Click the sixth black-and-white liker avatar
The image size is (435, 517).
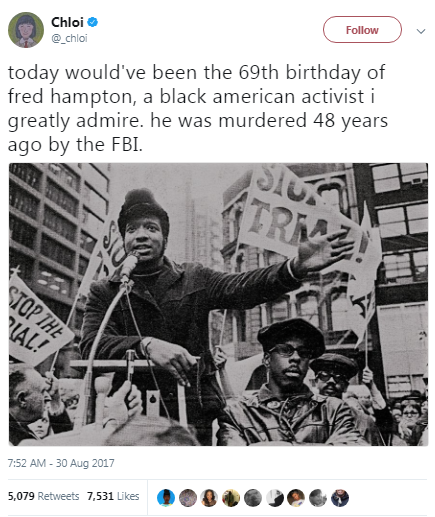coord(275,498)
